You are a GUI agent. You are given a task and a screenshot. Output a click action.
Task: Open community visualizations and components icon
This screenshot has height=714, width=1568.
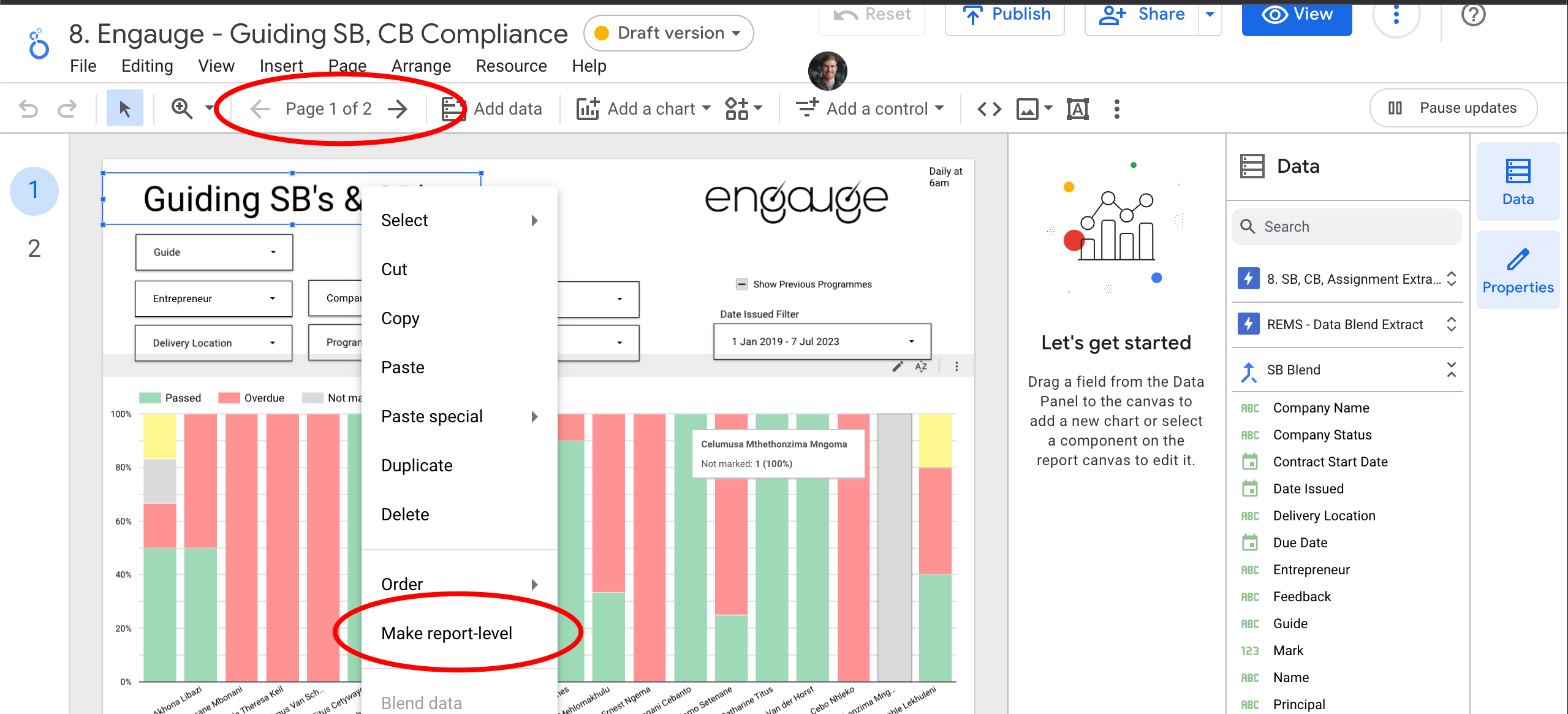pos(737,108)
